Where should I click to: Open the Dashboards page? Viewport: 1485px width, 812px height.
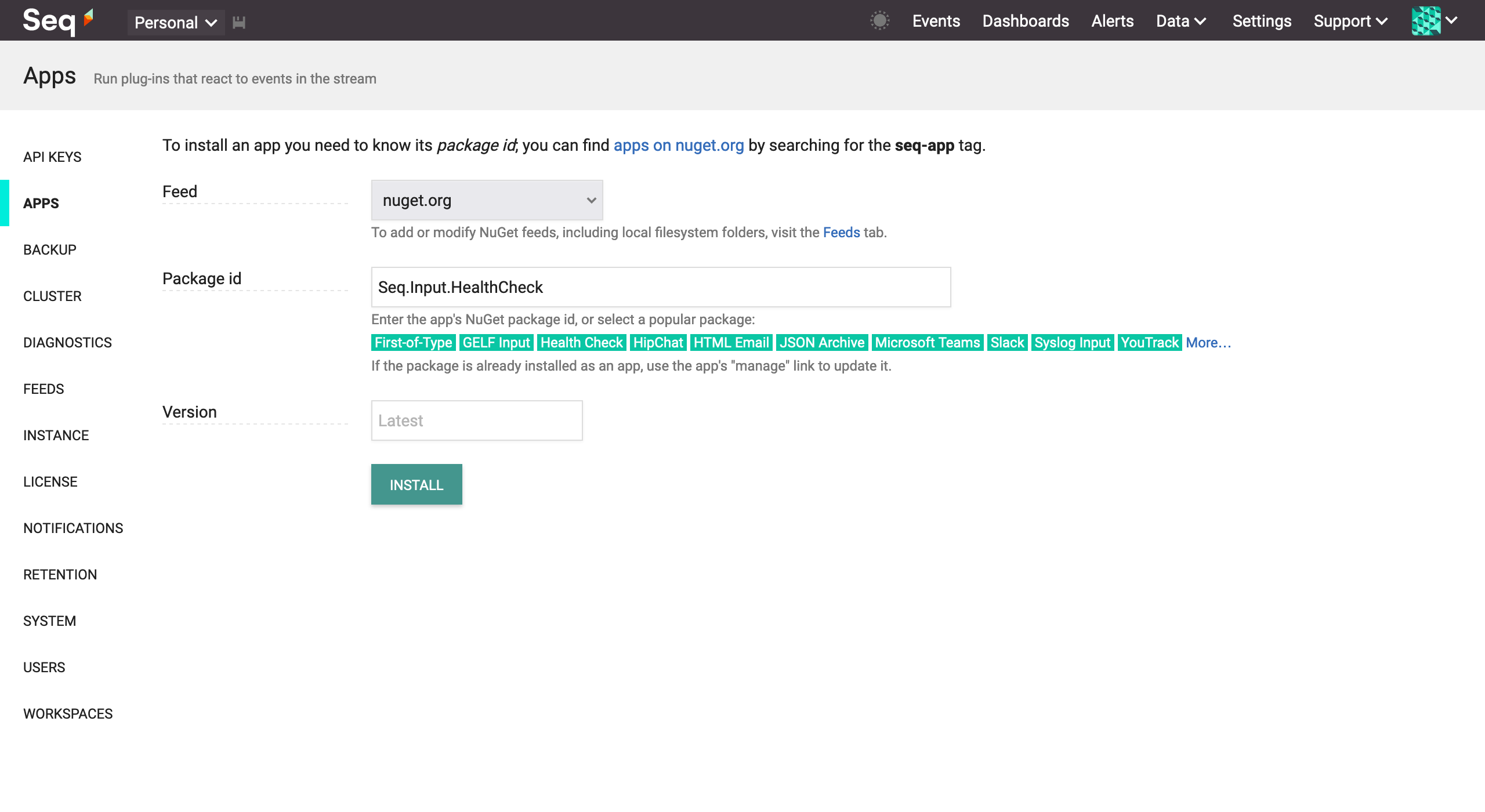click(x=1025, y=21)
